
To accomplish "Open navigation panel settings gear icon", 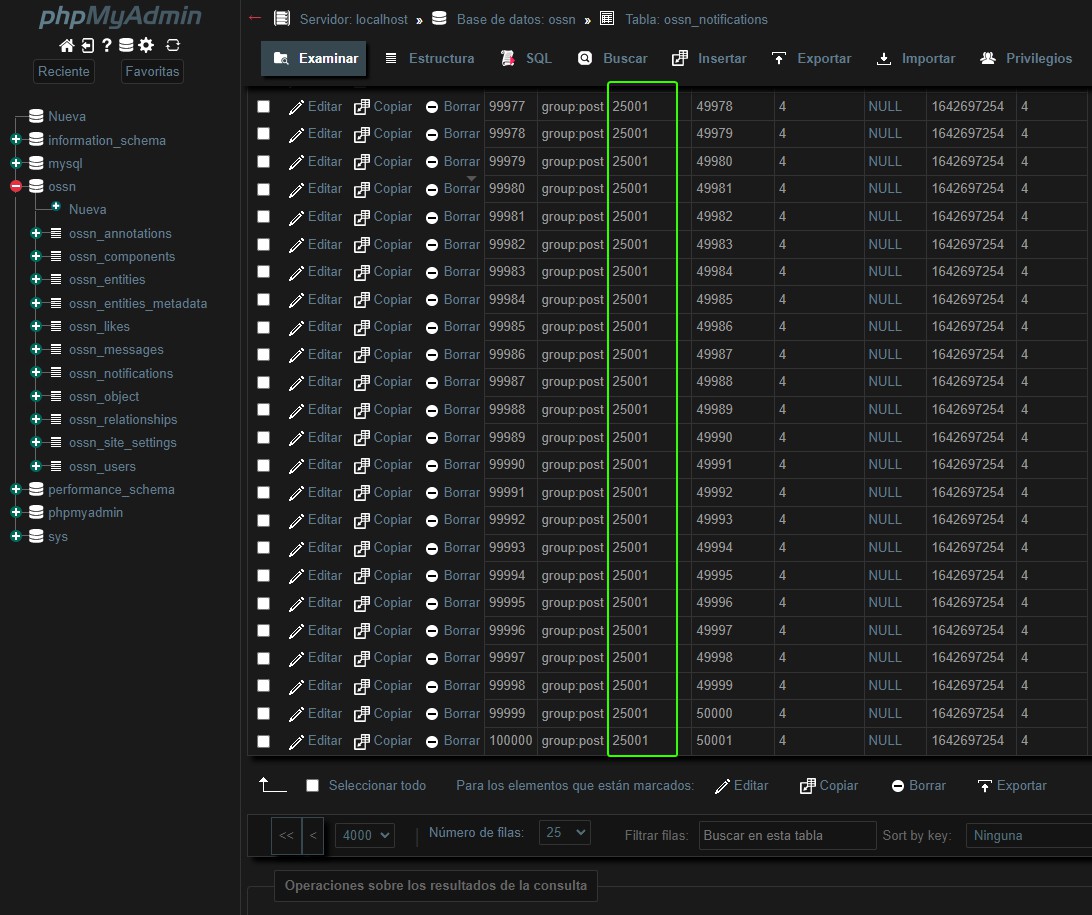I will (146, 45).
